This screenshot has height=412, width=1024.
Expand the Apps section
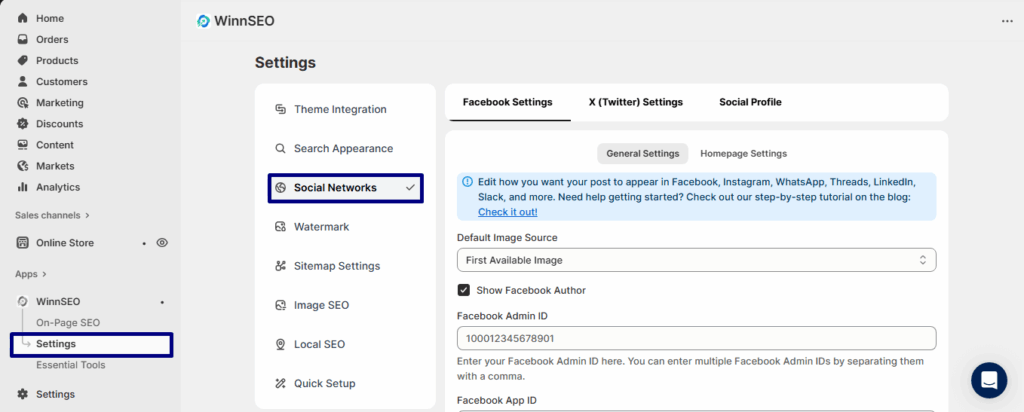(31, 274)
